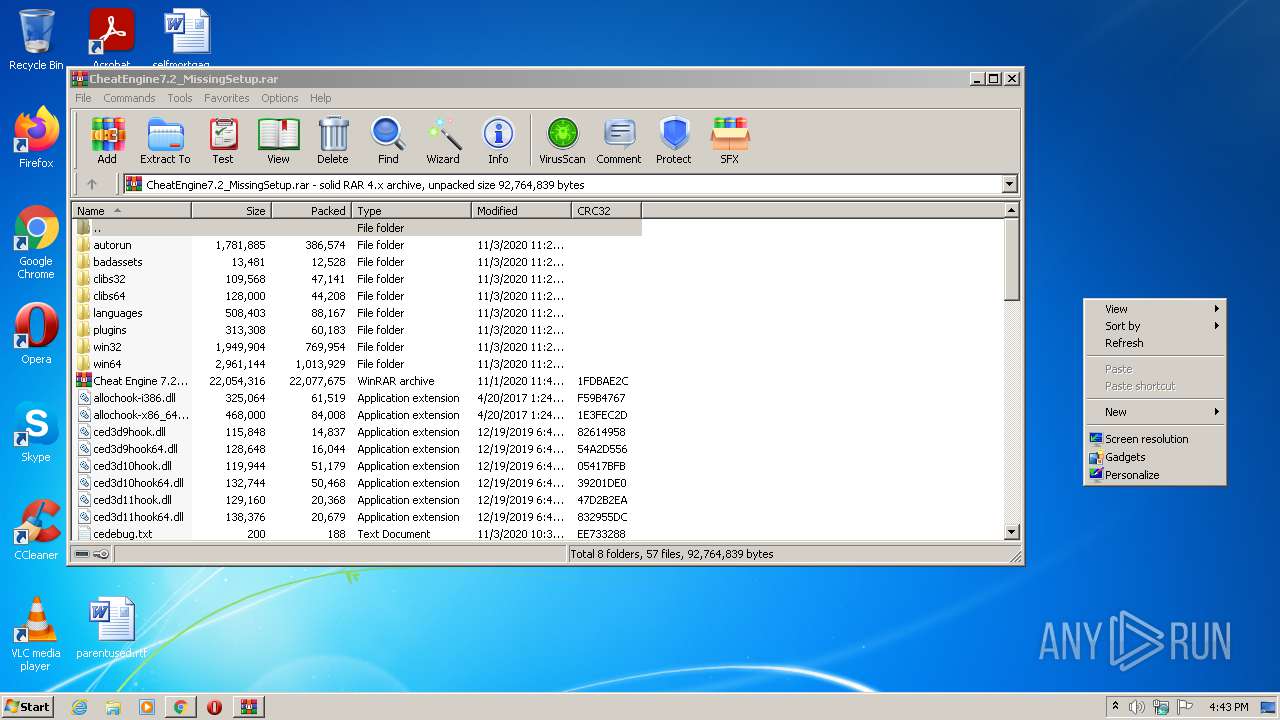Click the VLC media player icon
Screen dimensions: 1280x720
36,634
